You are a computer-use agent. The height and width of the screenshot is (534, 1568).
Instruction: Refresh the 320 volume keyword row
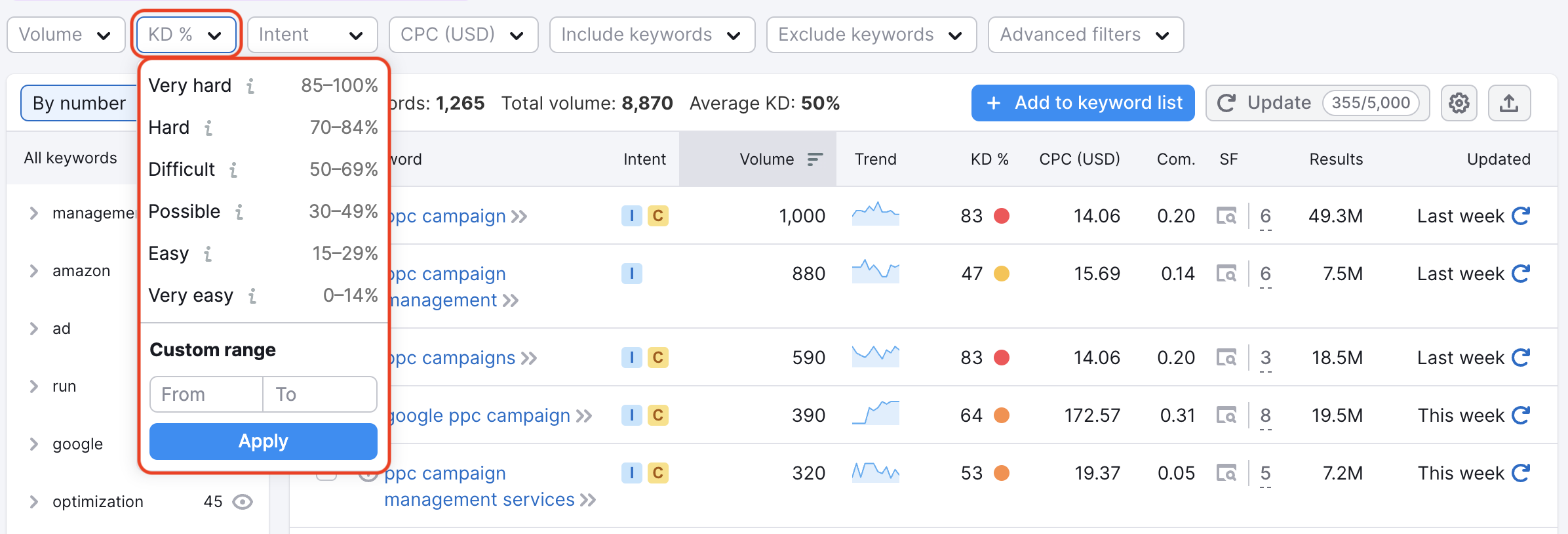point(1521,473)
